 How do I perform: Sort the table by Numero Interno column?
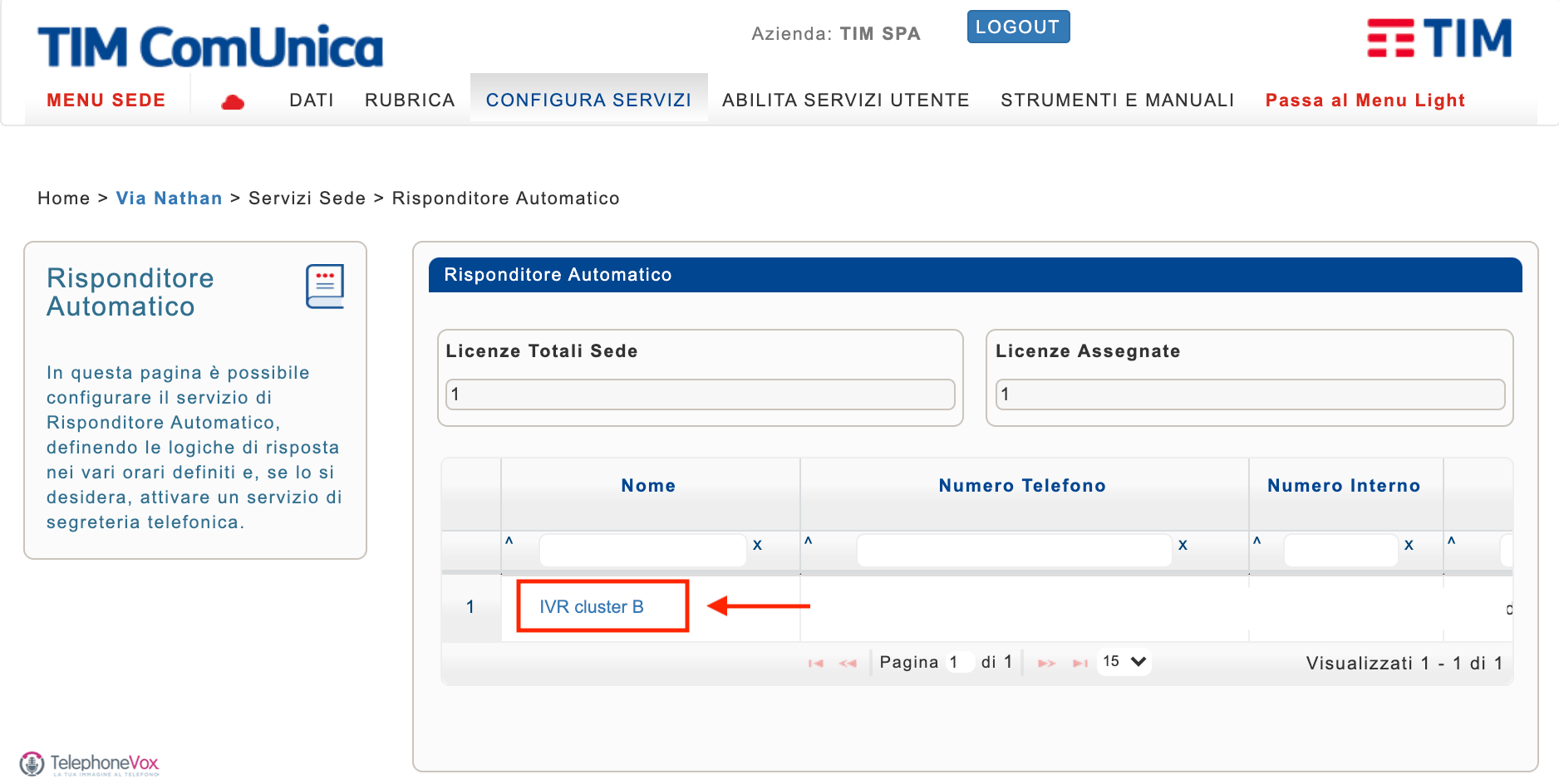click(1344, 486)
